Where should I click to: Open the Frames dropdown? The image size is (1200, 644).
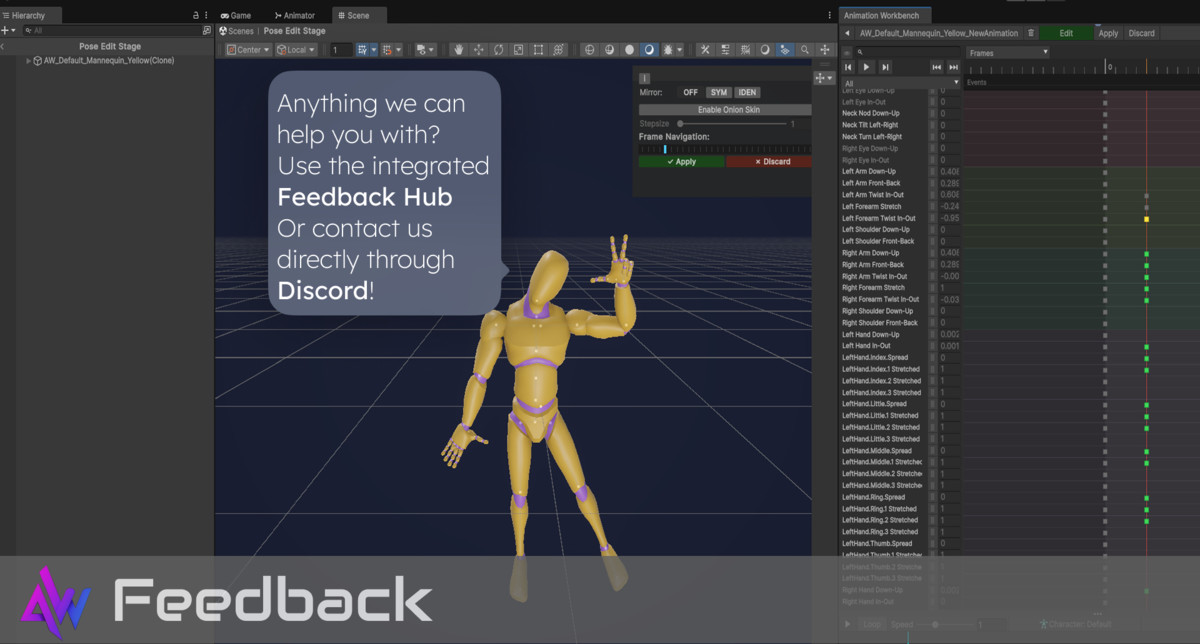(x=1008, y=52)
